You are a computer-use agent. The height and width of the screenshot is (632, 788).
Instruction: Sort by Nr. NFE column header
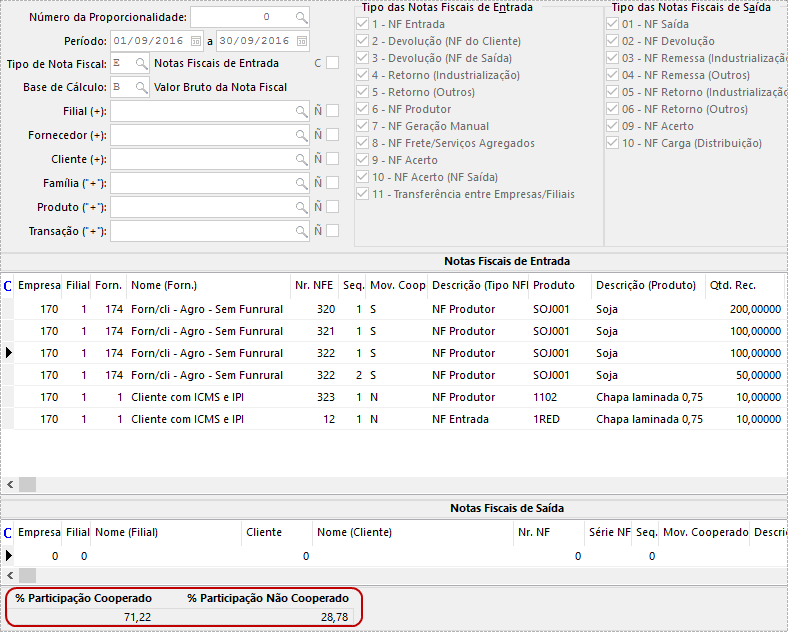(314, 285)
